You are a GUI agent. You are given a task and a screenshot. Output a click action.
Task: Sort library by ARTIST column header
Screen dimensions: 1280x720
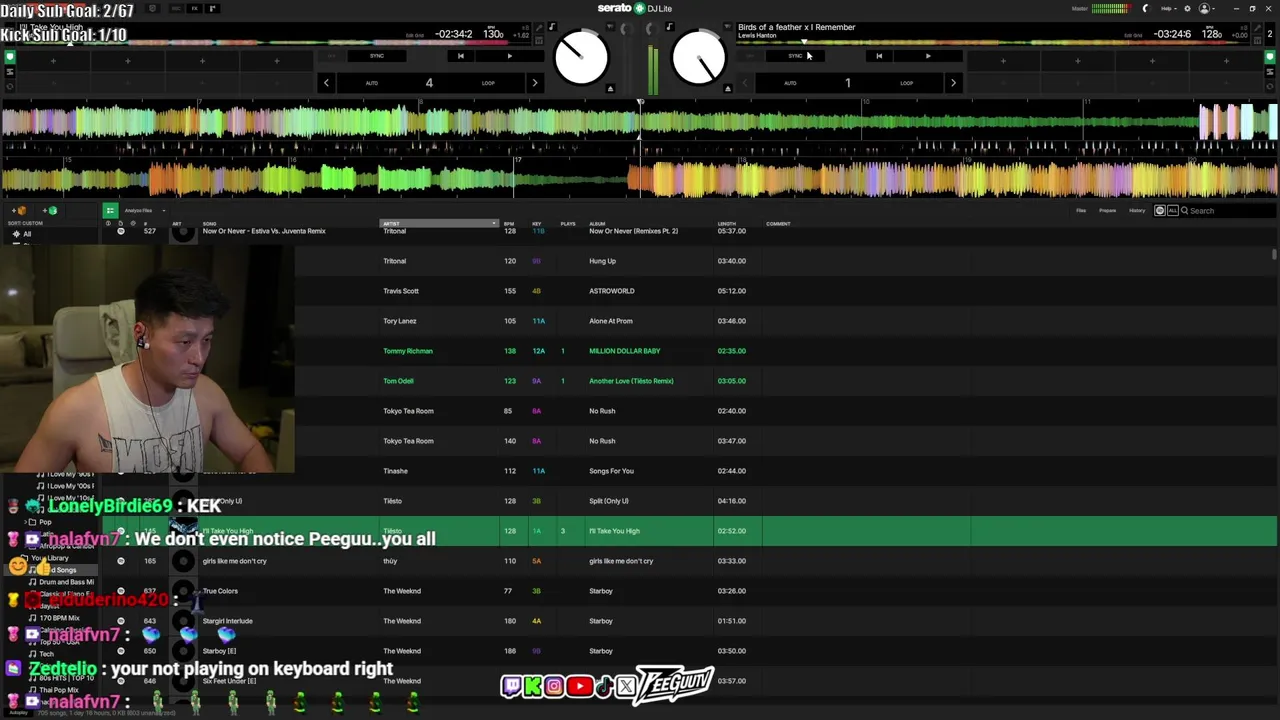point(439,224)
